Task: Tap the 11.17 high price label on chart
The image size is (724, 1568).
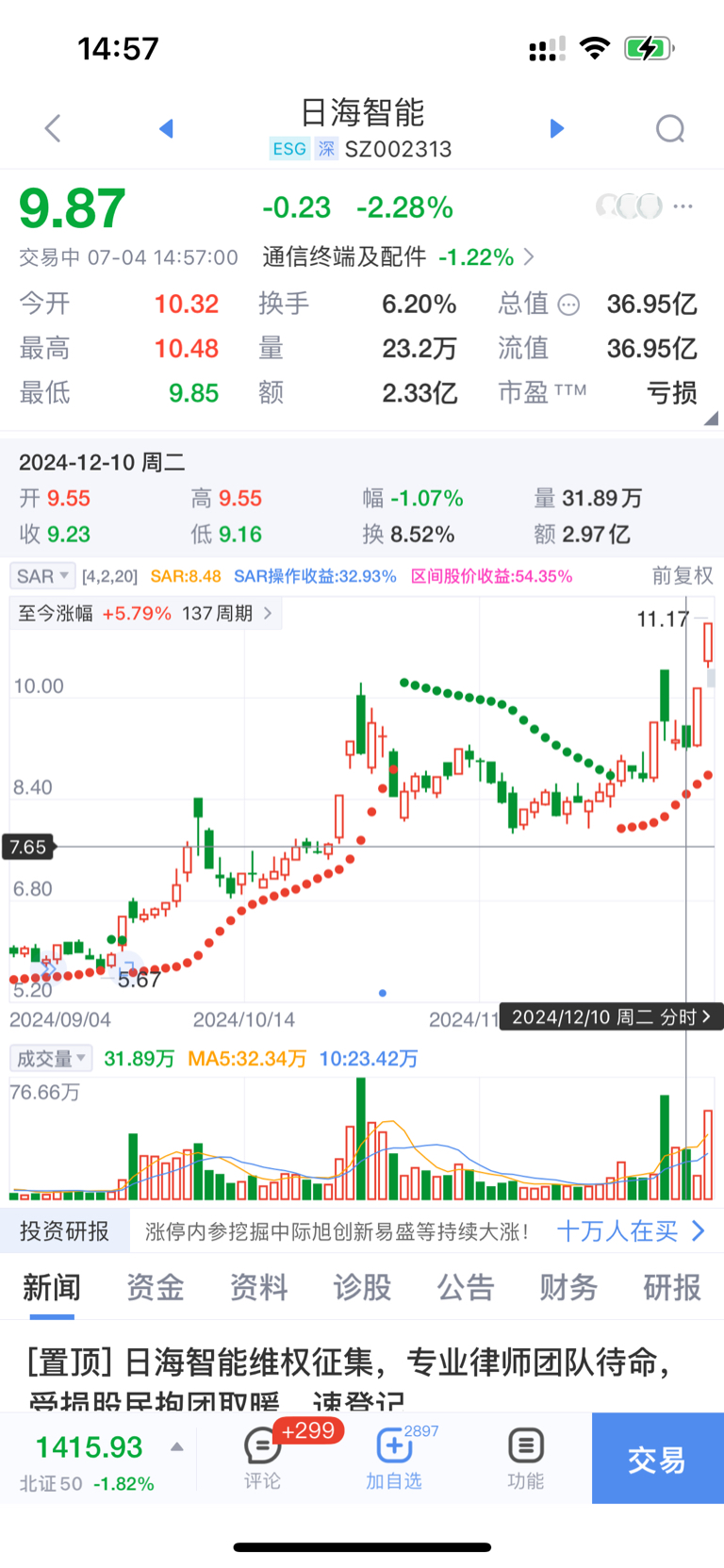Action: [x=663, y=619]
